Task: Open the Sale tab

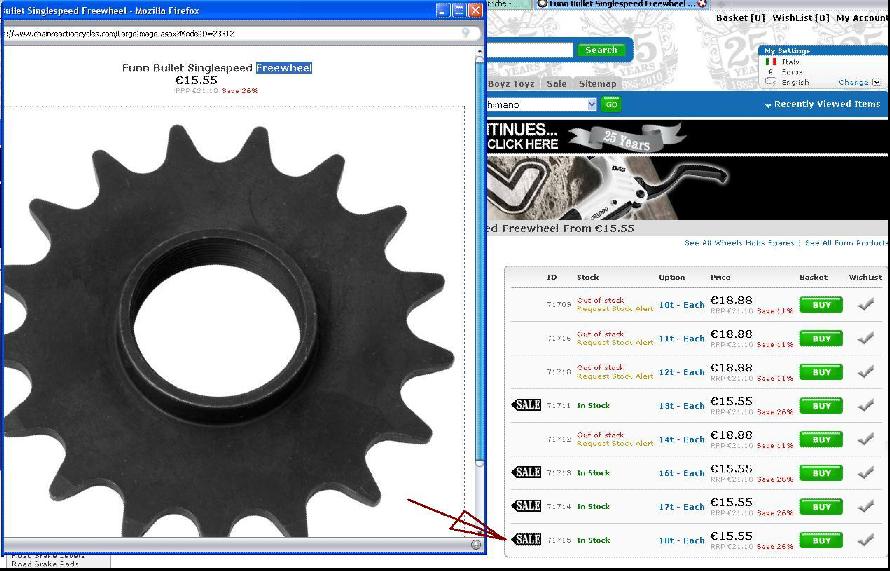Action: tap(556, 83)
